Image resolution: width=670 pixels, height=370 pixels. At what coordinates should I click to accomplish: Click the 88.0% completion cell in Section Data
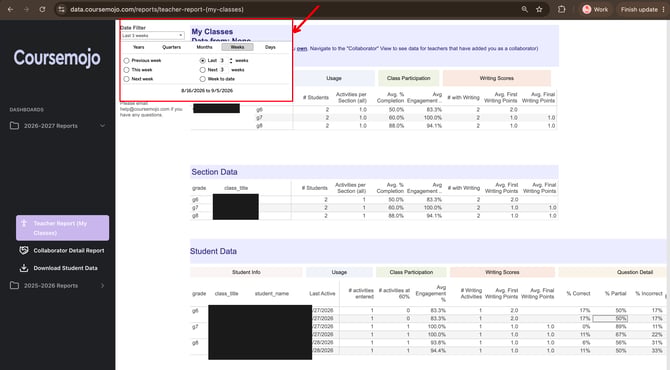[x=396, y=216]
